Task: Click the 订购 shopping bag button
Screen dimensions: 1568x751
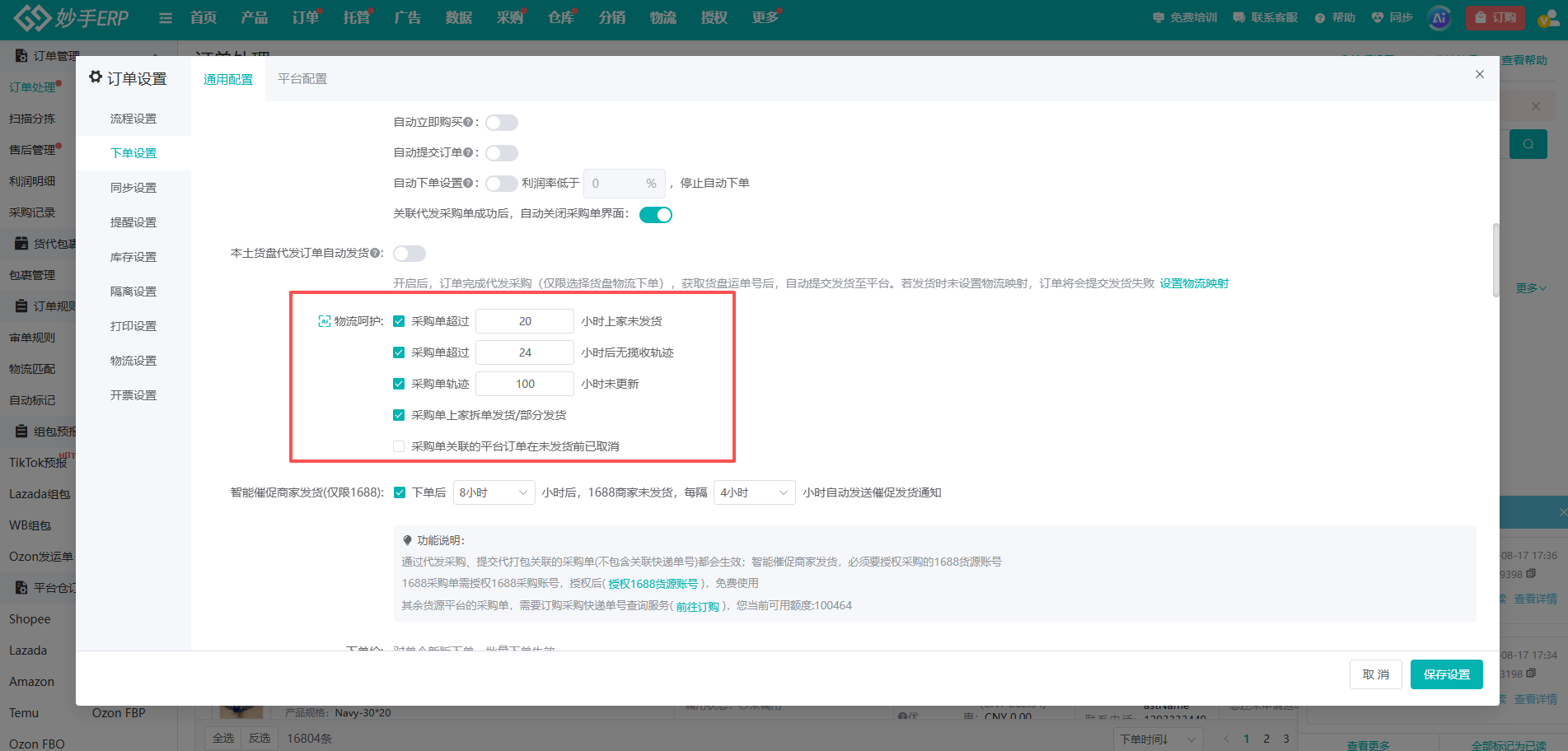Action: (x=1495, y=18)
